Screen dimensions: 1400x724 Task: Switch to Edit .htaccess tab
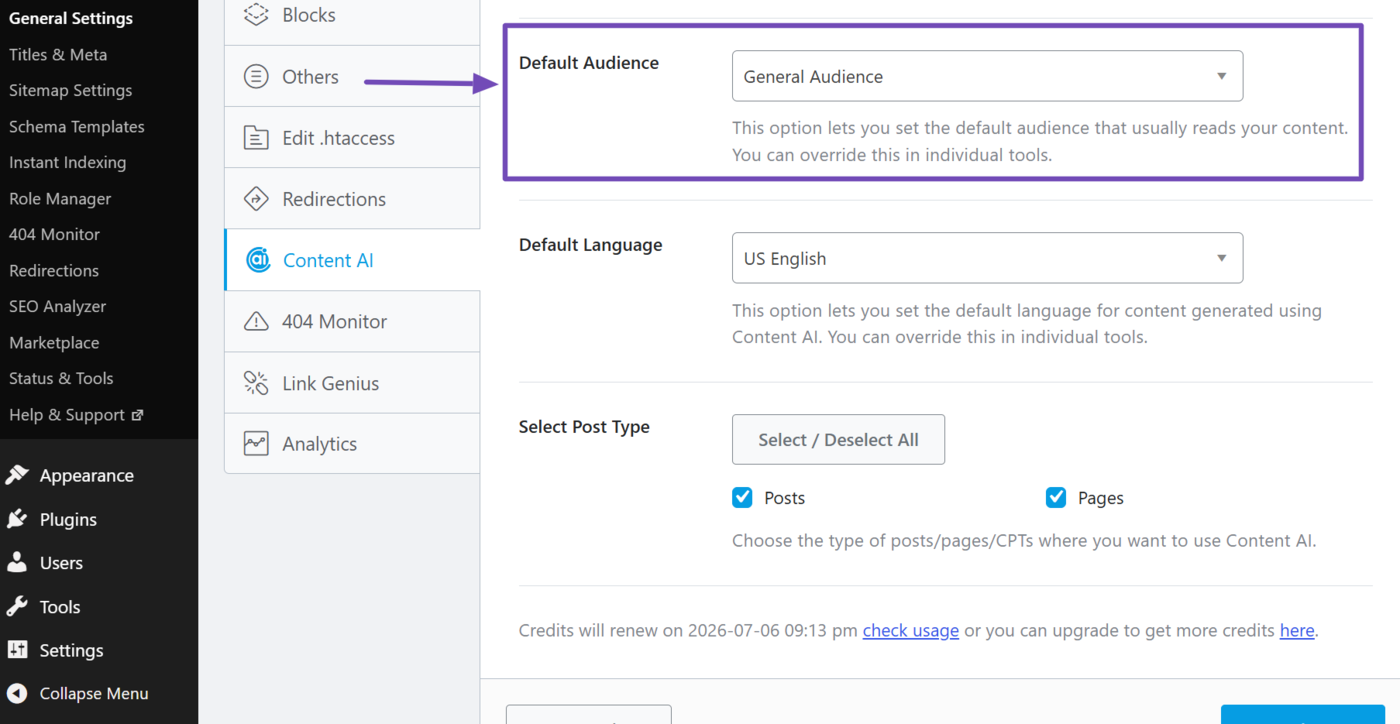[x=352, y=138]
